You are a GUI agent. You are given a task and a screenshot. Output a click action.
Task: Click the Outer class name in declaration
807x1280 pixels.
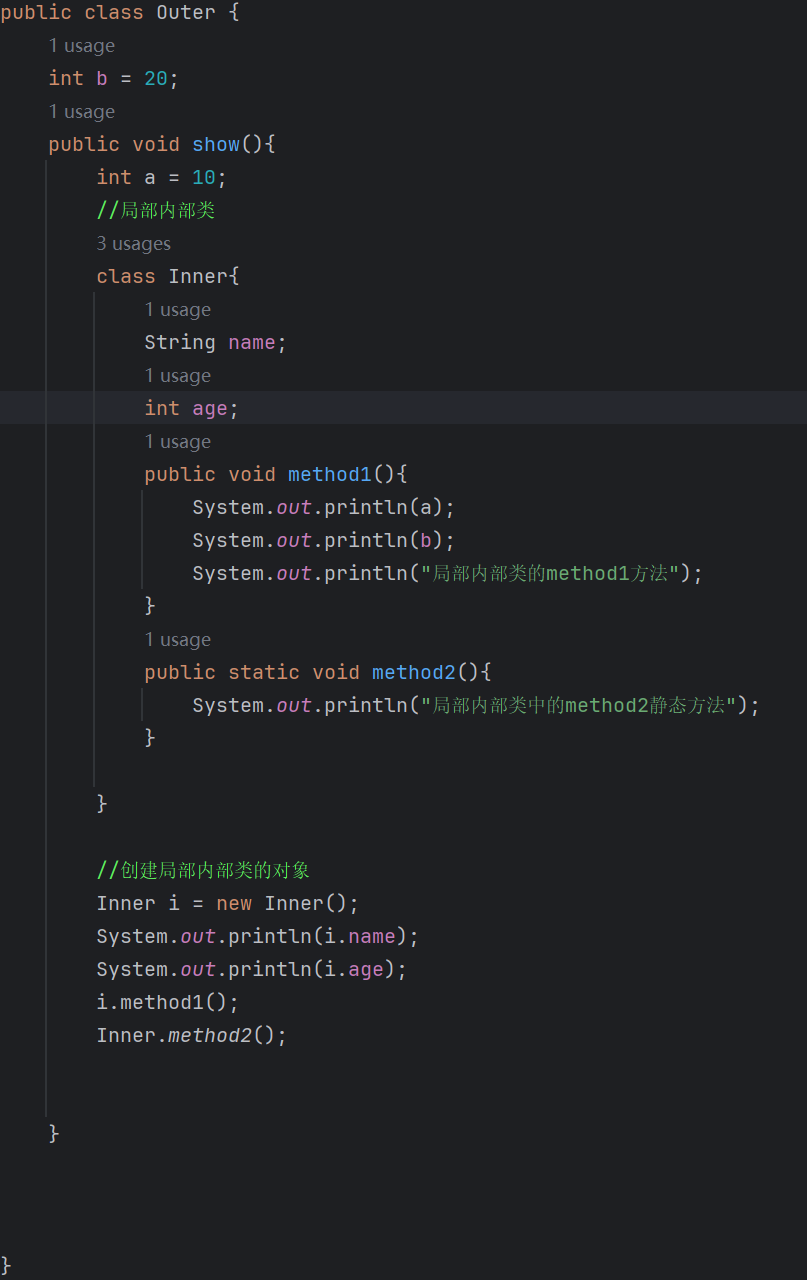[185, 13]
